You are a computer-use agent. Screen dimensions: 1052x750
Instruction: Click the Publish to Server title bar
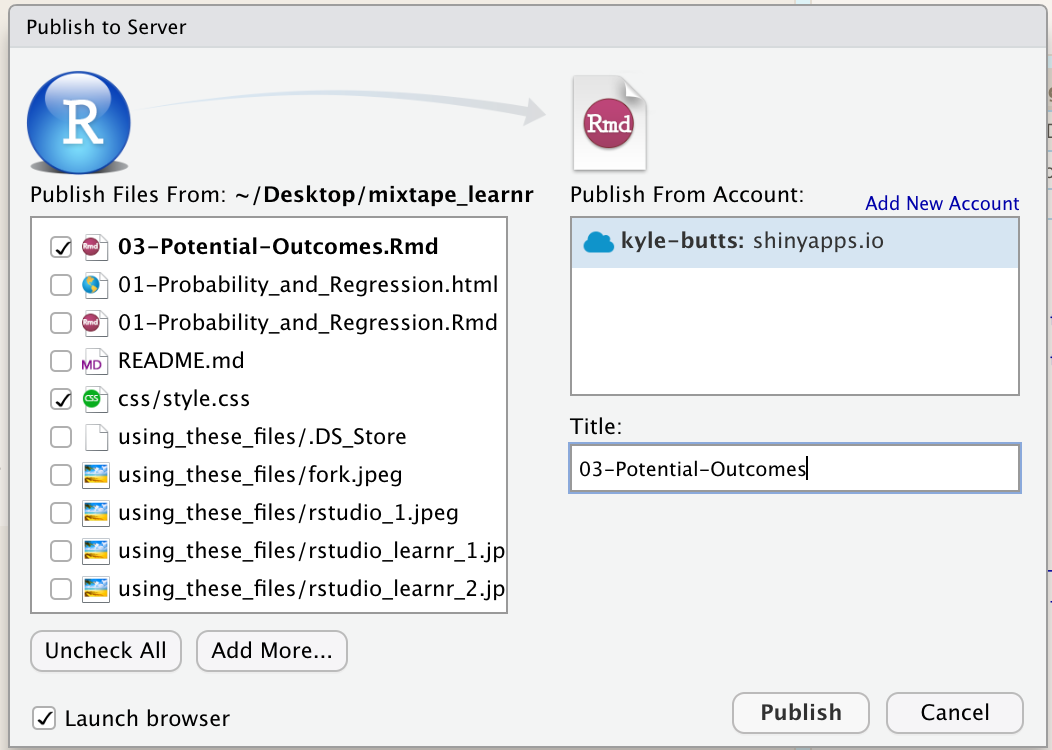pos(527,28)
